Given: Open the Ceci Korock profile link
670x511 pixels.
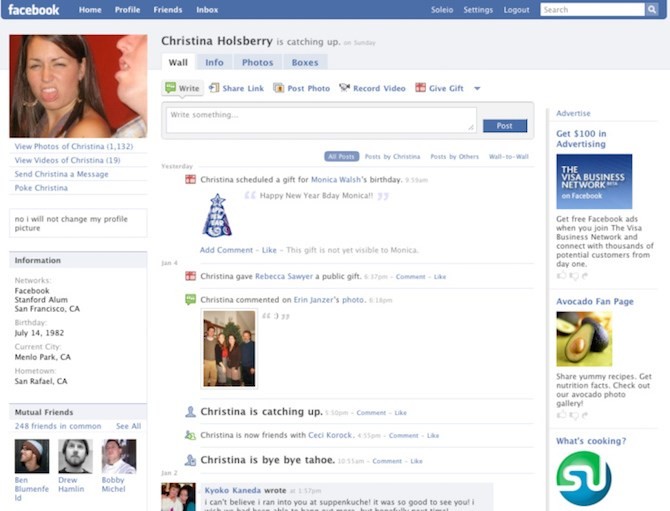Looking at the screenshot, I should tap(330, 435).
